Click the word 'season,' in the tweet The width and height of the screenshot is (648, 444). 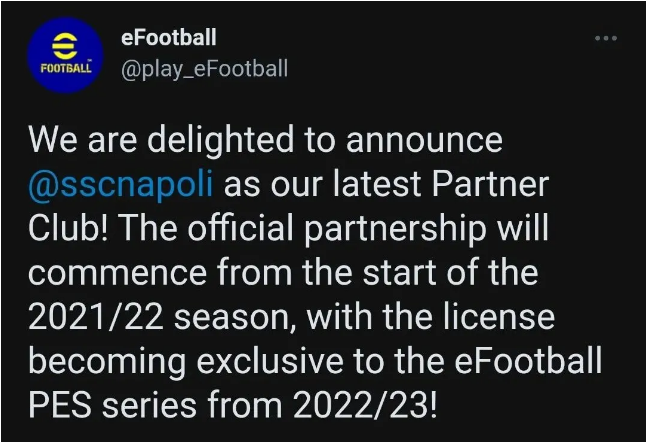point(235,317)
